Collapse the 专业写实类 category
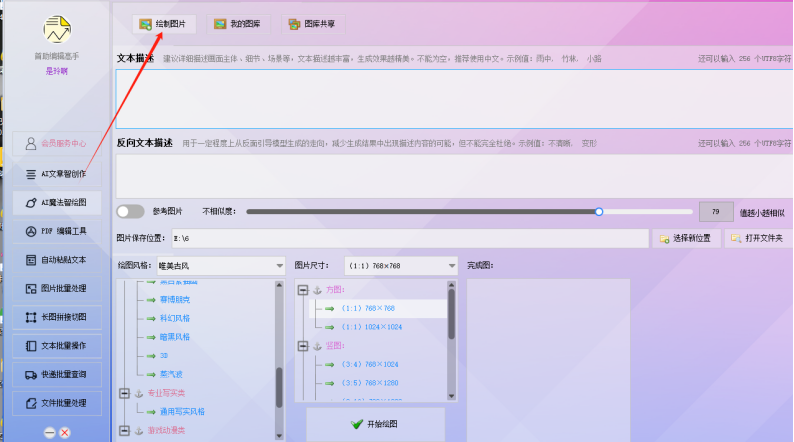The image size is (794, 442). coord(125,393)
